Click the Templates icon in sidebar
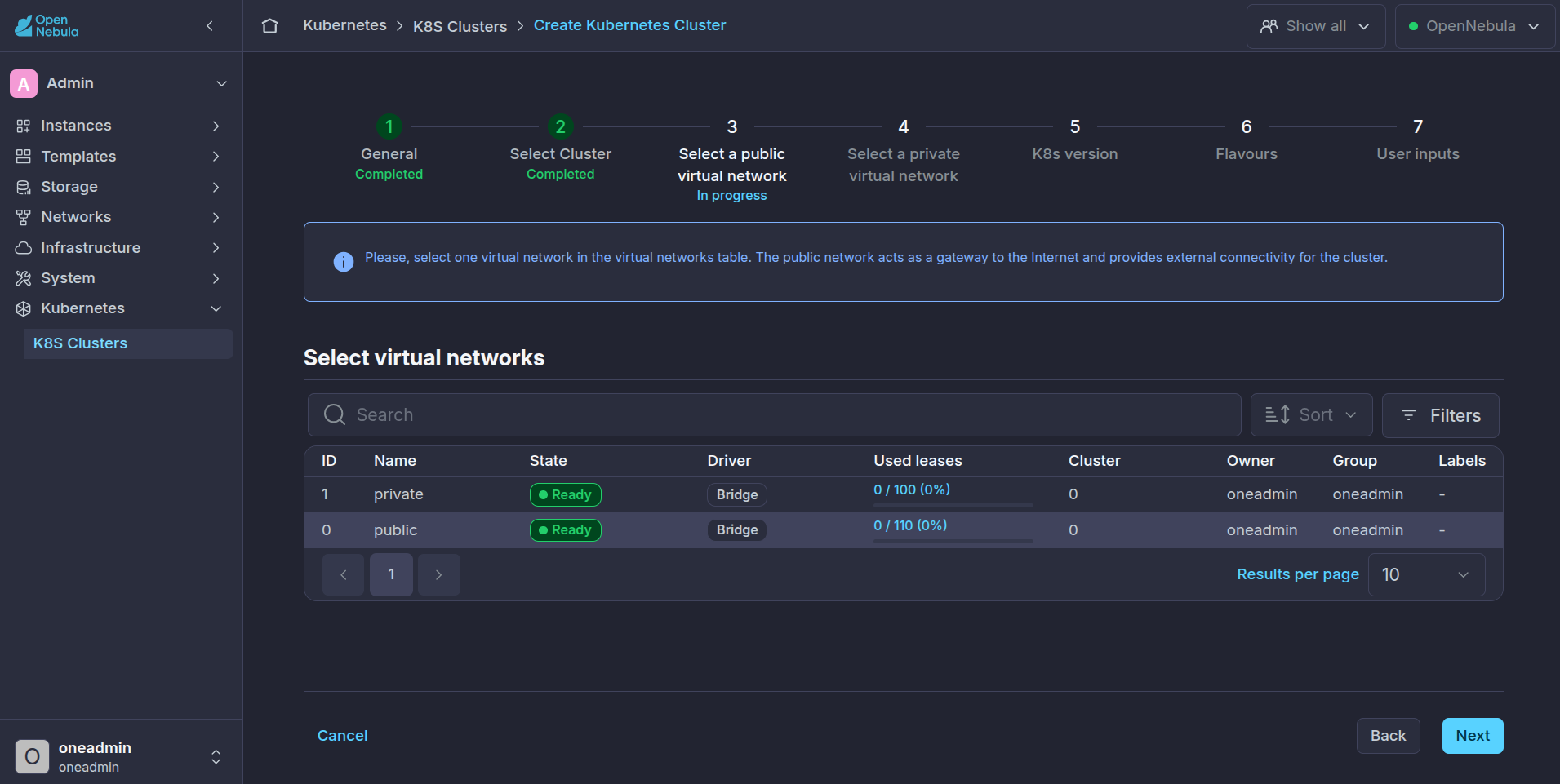The height and width of the screenshot is (784, 1560). click(24, 156)
